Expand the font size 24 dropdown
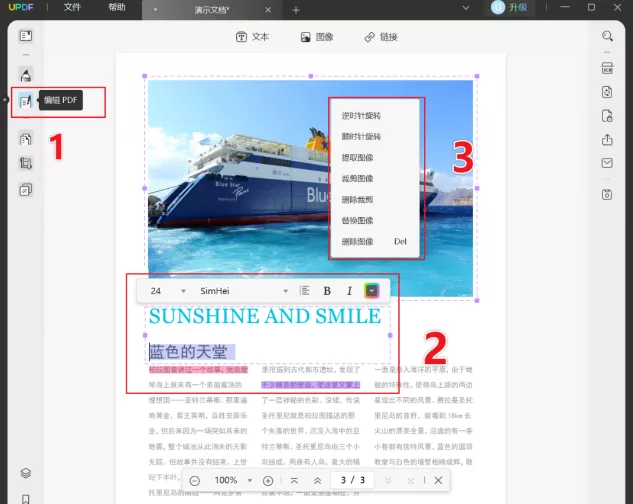Screen dimensions: 633x504 point(183,291)
